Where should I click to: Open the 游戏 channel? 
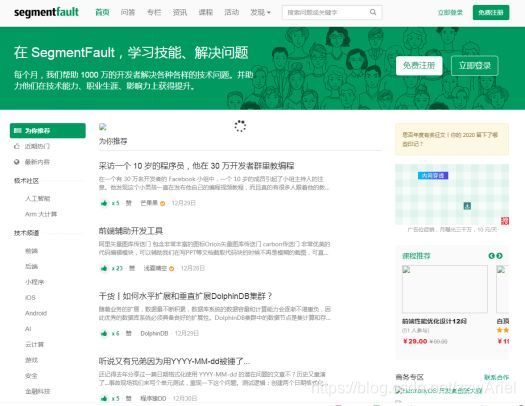[x=31, y=360]
